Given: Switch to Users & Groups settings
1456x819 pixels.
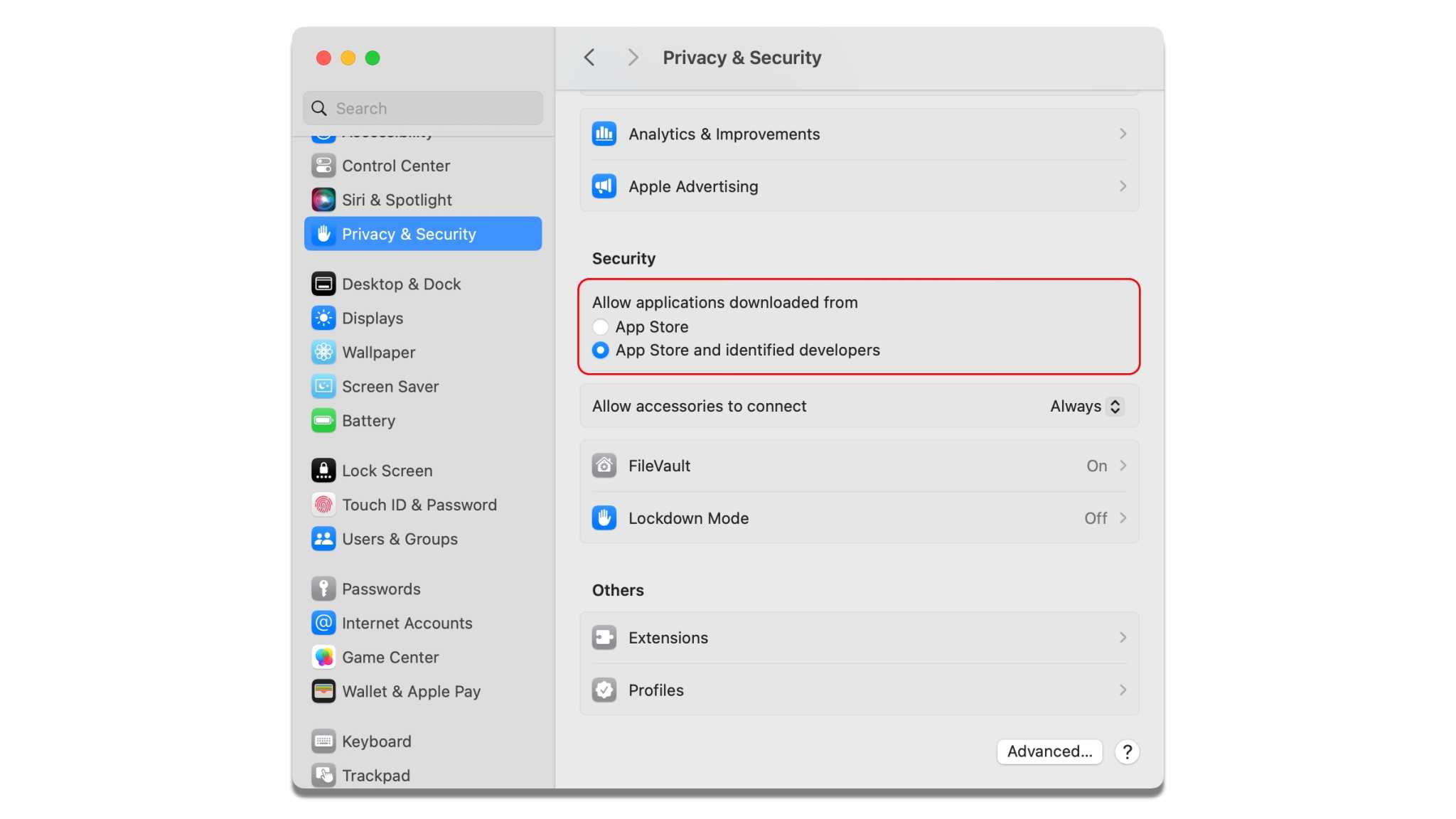Looking at the screenshot, I should tap(400, 539).
